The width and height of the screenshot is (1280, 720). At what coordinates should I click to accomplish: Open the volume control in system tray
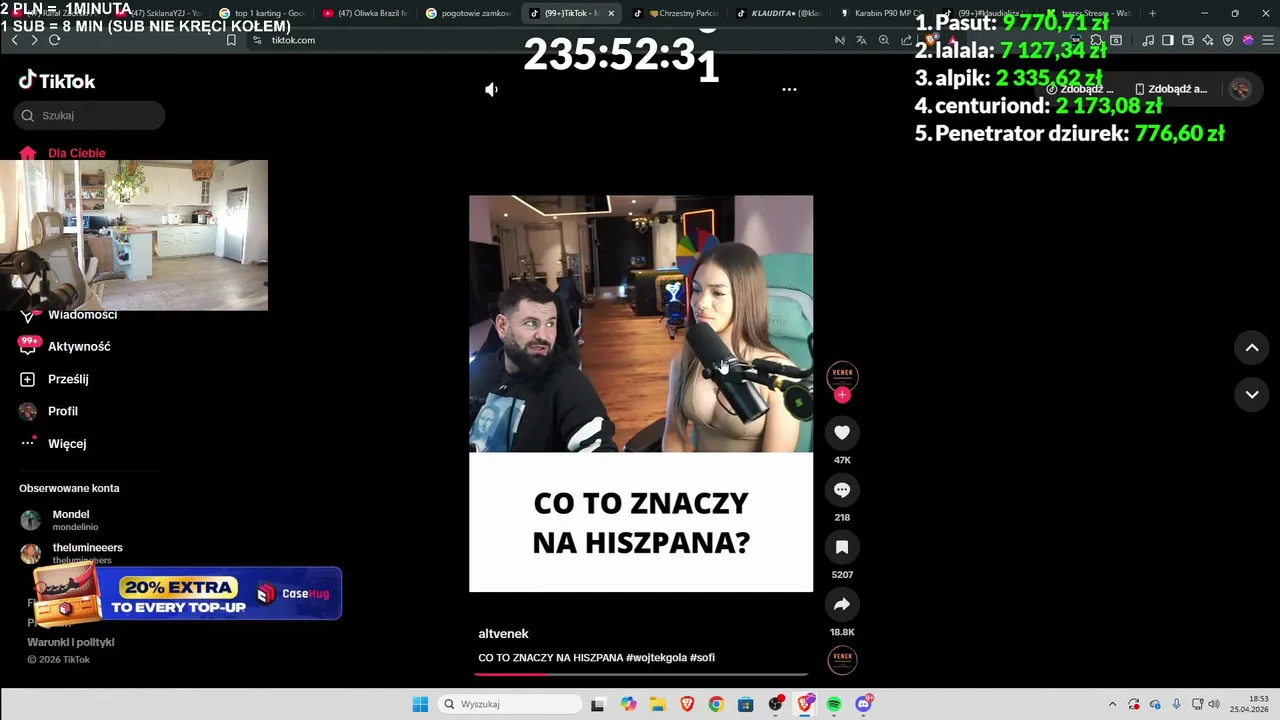pos(1214,704)
